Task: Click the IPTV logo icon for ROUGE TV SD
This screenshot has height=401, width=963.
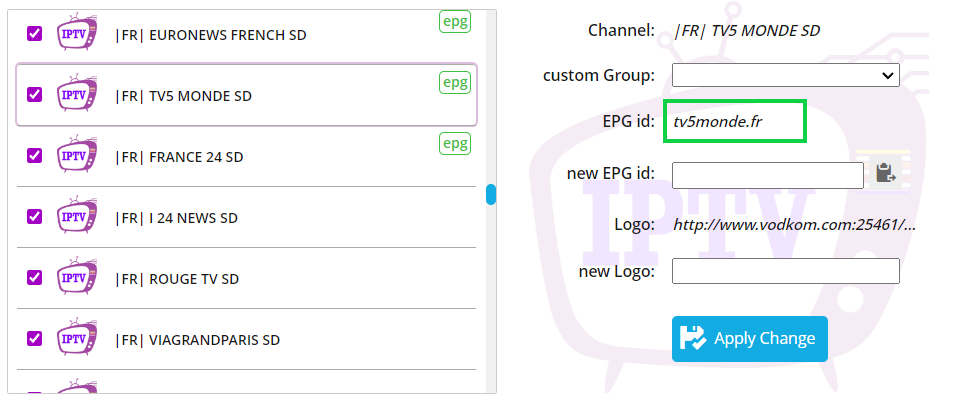Action: pos(77,276)
